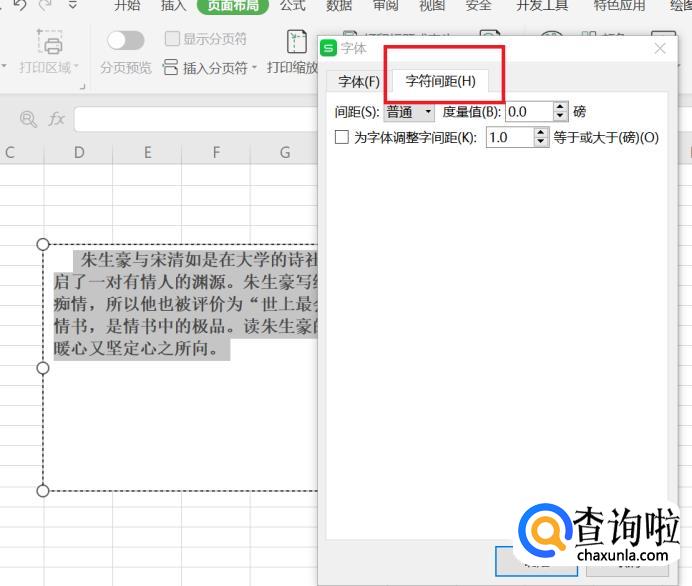
Task: Click the top-left handle of the text box
Action: click(43, 244)
